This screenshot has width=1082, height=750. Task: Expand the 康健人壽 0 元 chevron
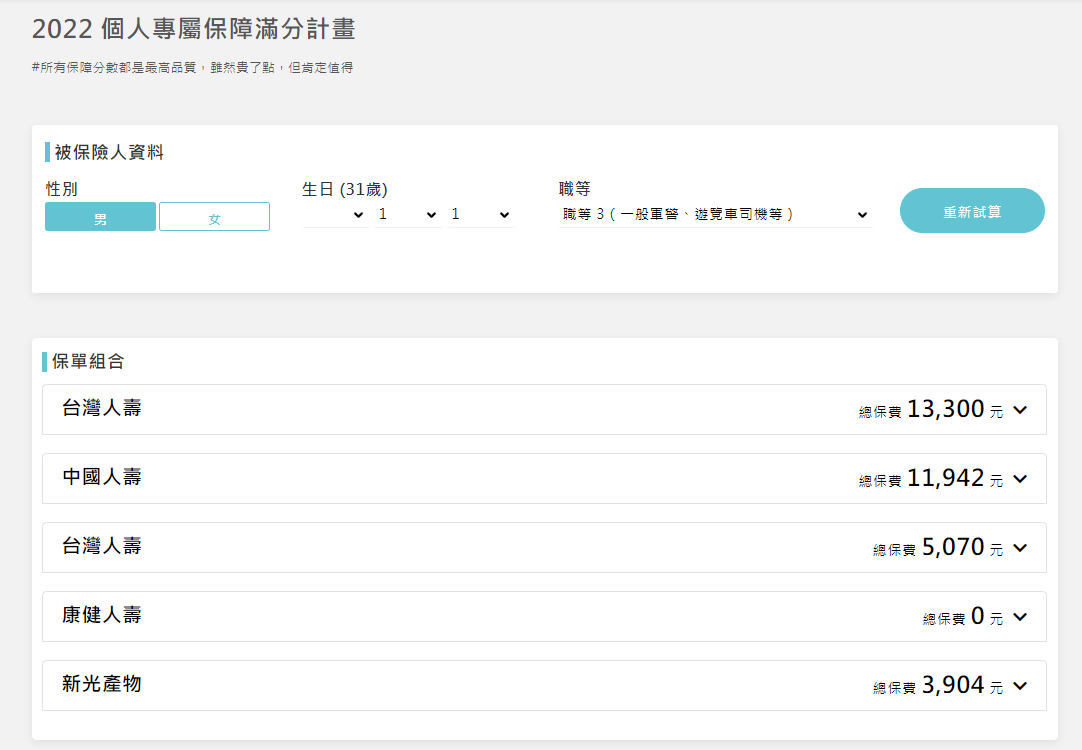[1020, 617]
